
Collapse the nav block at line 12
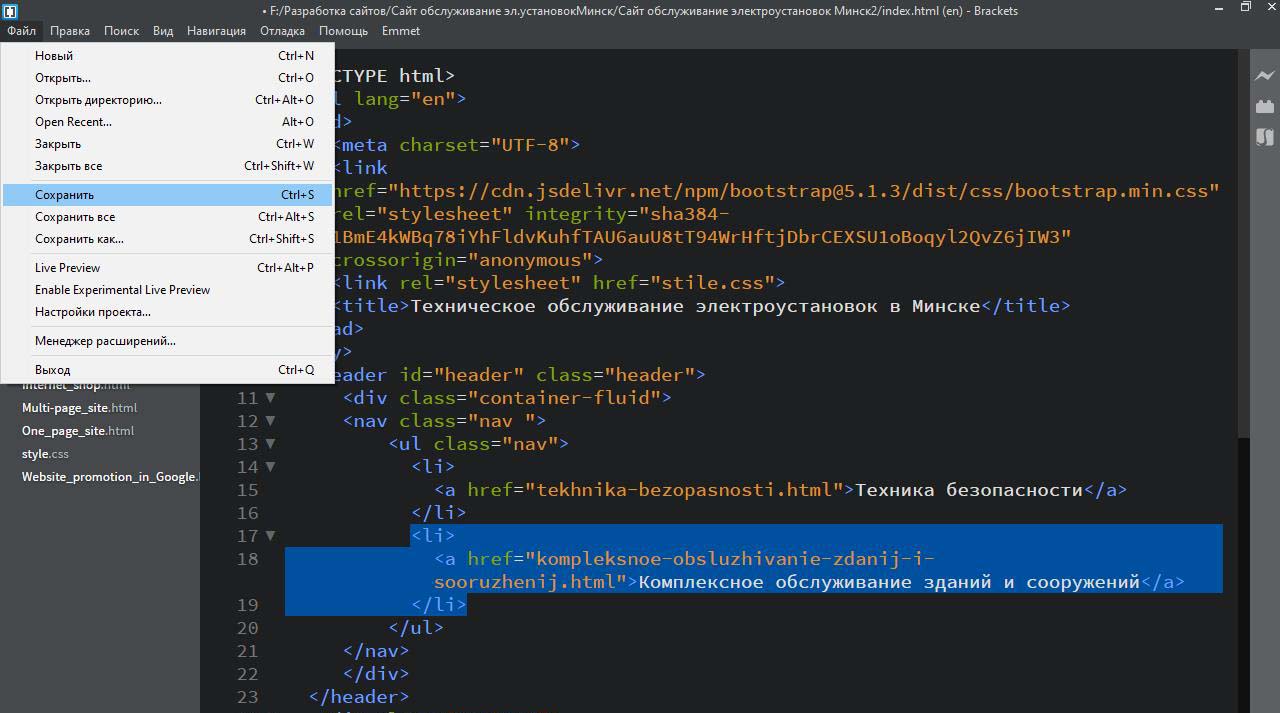[x=270, y=421]
